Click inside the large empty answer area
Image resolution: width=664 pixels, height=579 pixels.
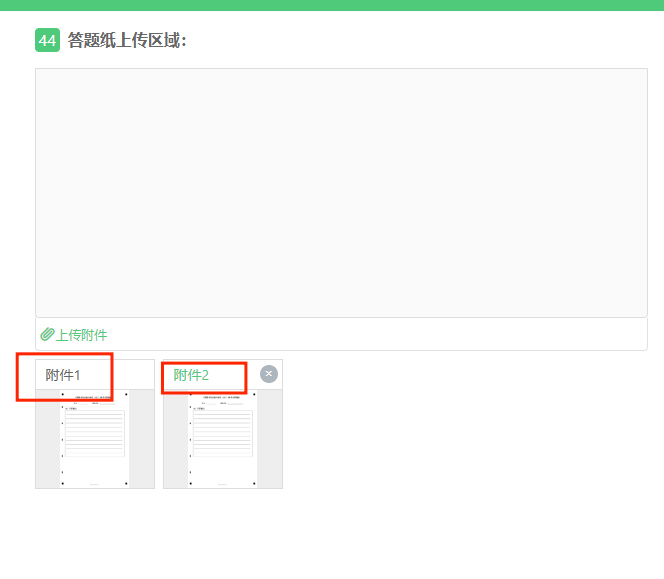coord(341,192)
